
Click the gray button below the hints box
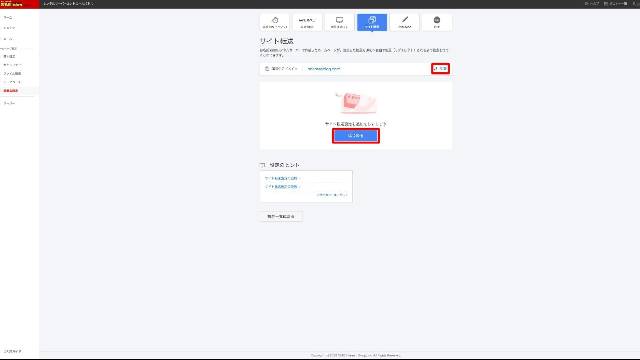[x=281, y=216]
